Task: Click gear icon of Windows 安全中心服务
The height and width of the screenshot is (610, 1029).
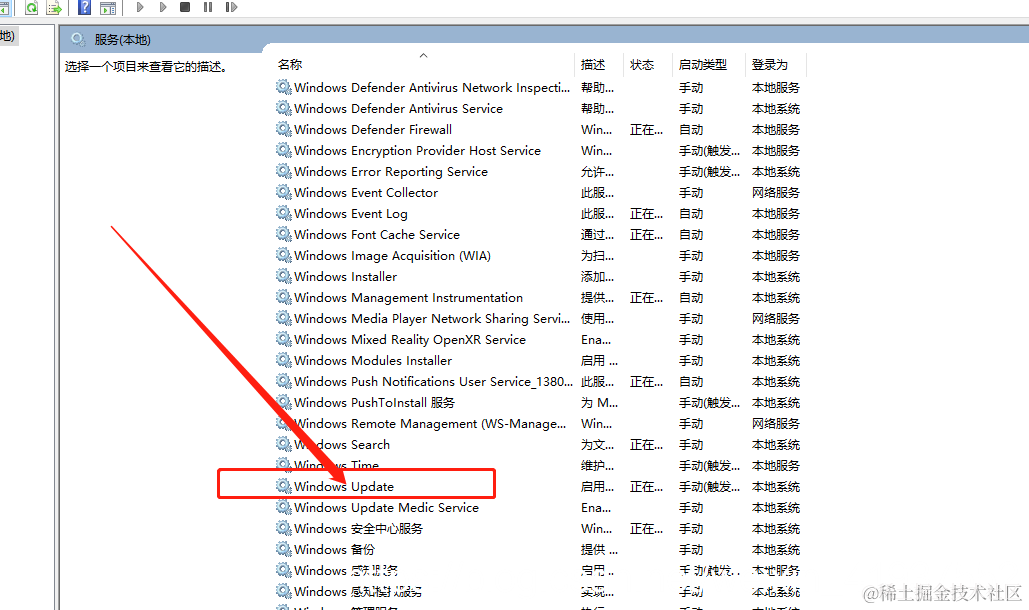Action: tap(284, 528)
